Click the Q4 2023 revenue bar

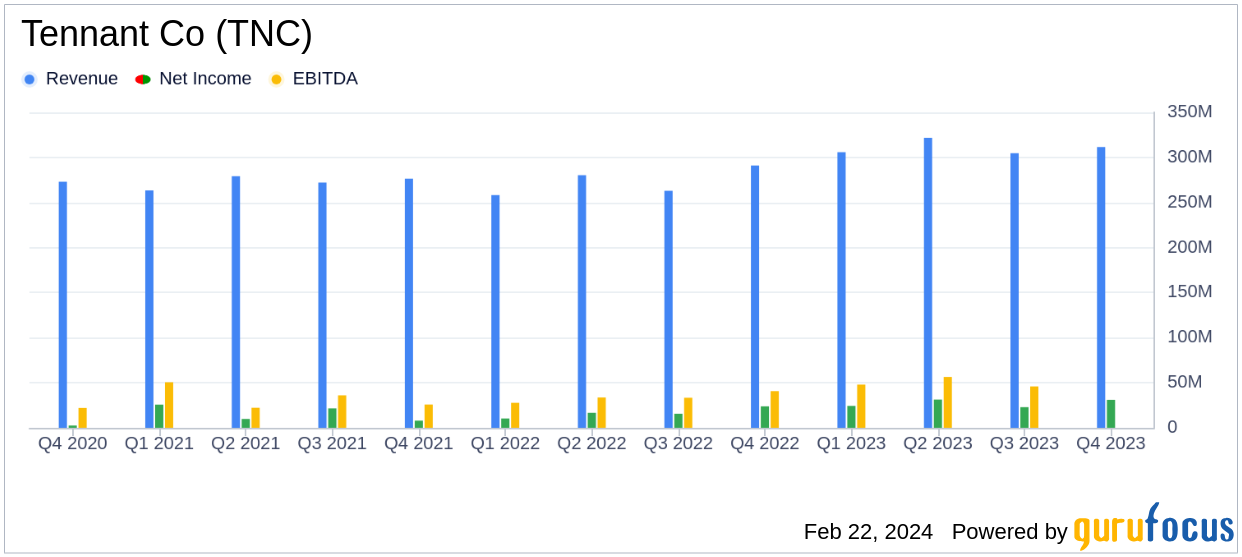pos(1101,288)
